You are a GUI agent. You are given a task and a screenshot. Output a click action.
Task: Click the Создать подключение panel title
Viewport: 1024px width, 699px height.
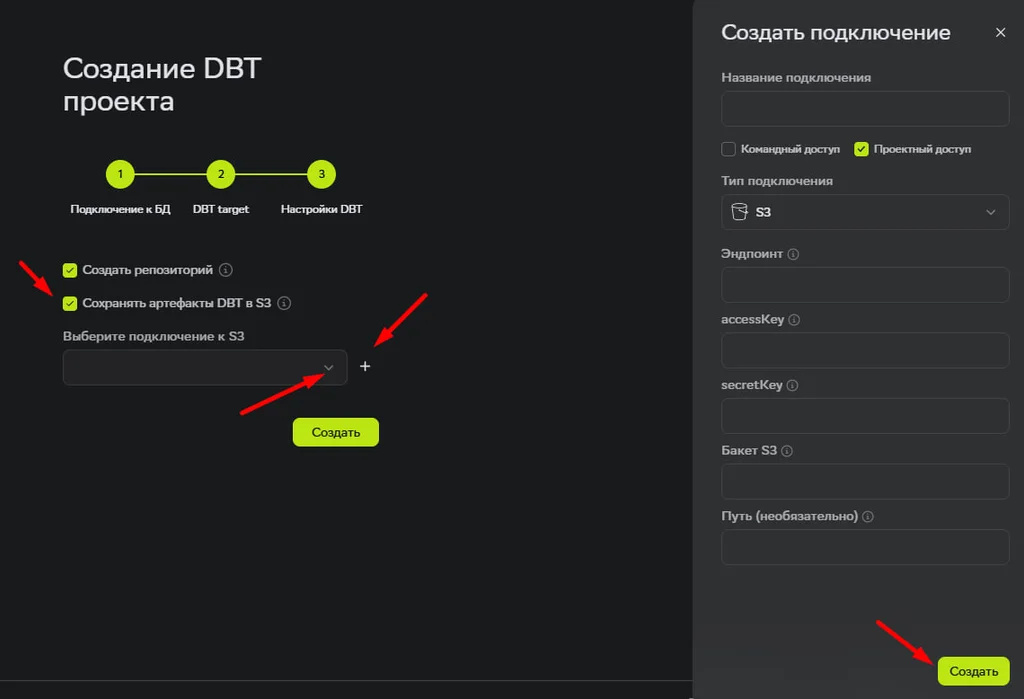(835, 33)
